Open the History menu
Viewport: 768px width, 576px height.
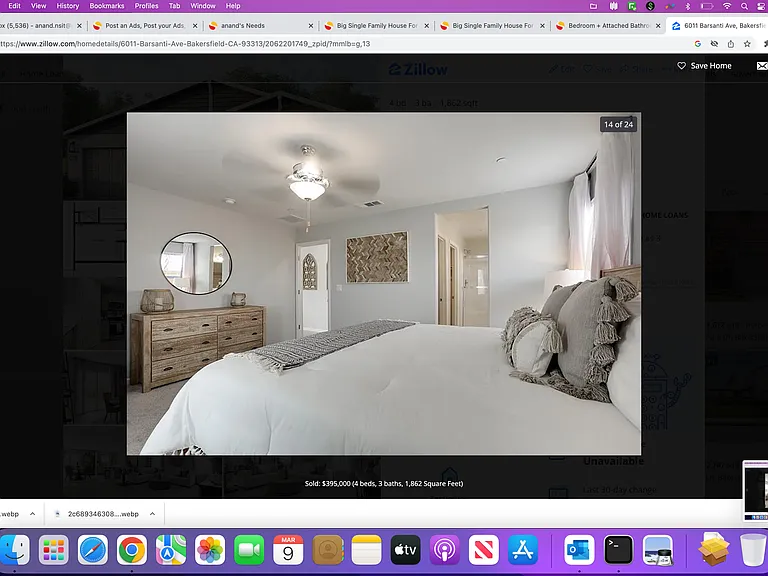coord(68,6)
